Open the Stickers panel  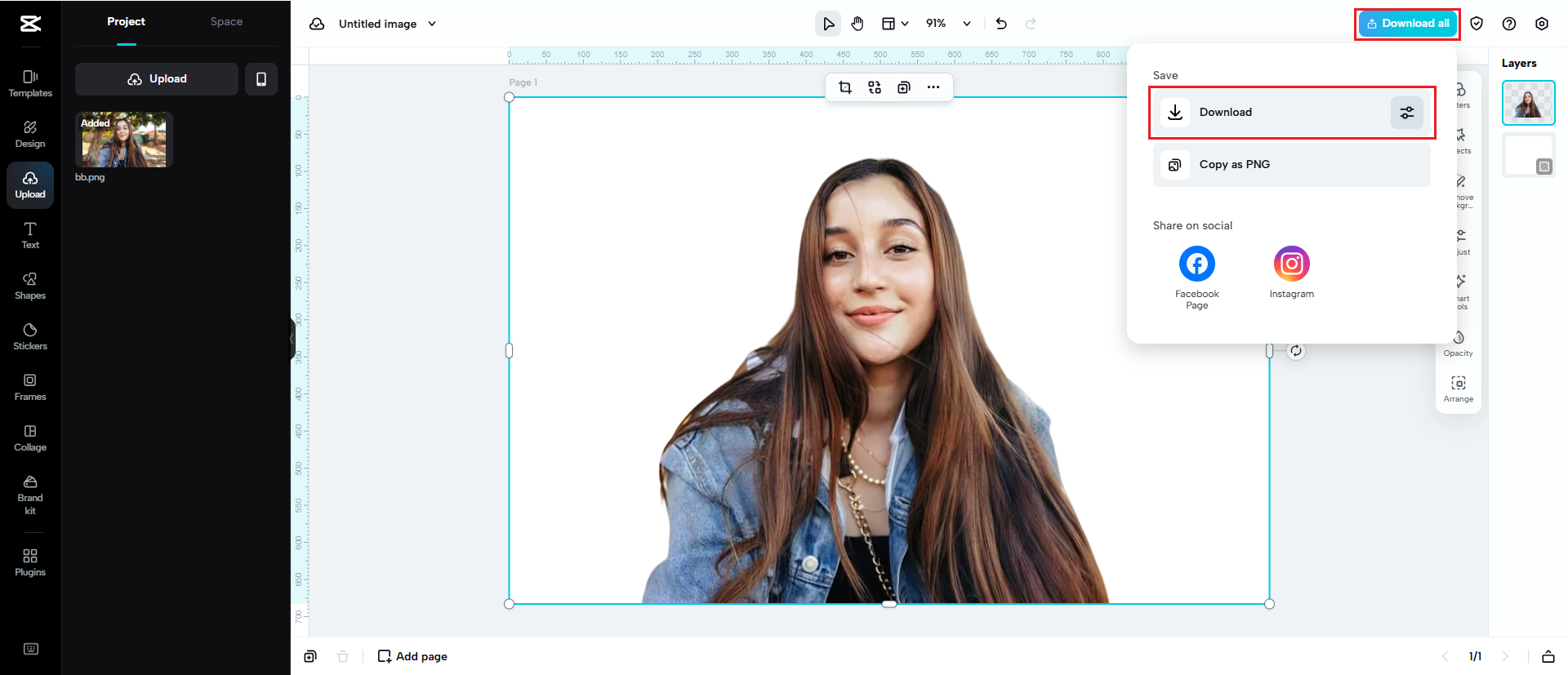click(30, 336)
